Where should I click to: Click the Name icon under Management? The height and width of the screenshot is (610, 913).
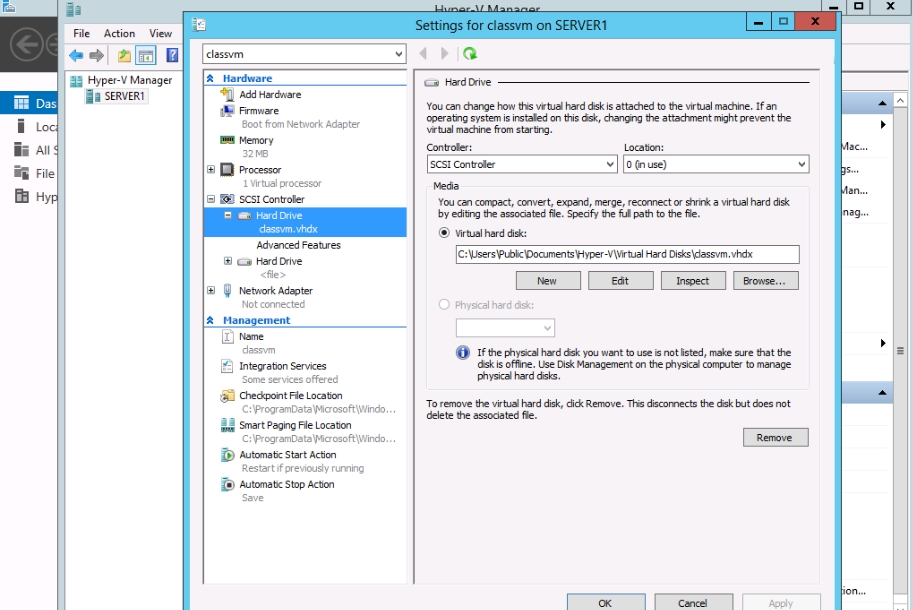[228, 336]
